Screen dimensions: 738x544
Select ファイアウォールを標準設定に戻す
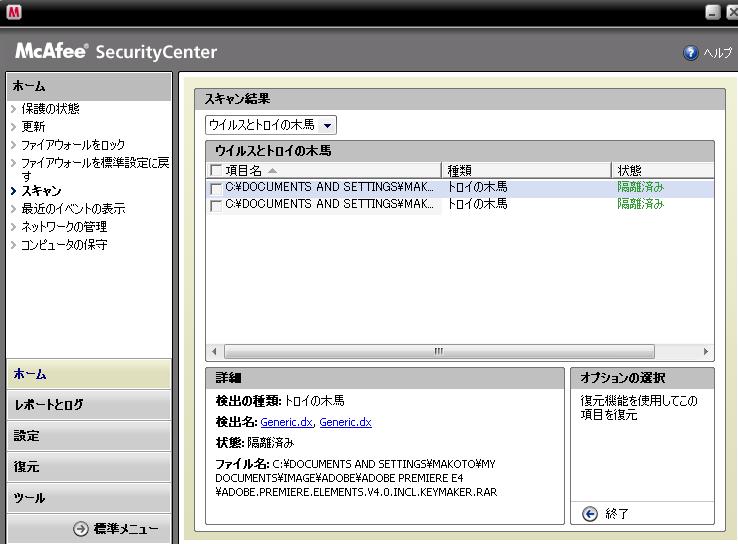[x=95, y=169]
